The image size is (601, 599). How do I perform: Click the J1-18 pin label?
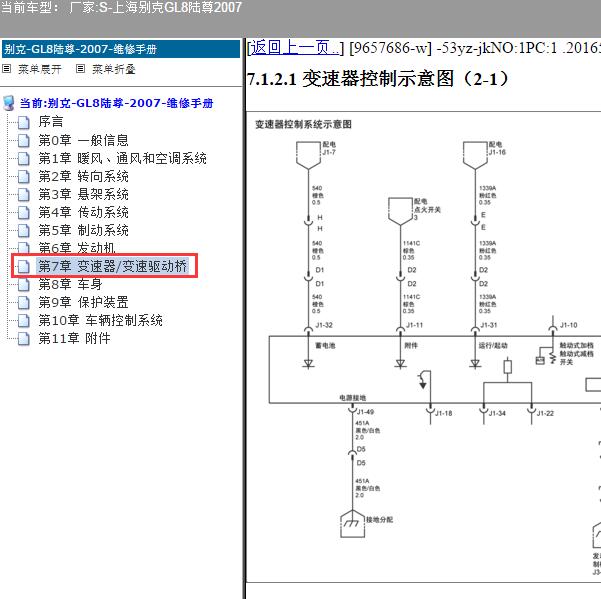click(x=443, y=413)
